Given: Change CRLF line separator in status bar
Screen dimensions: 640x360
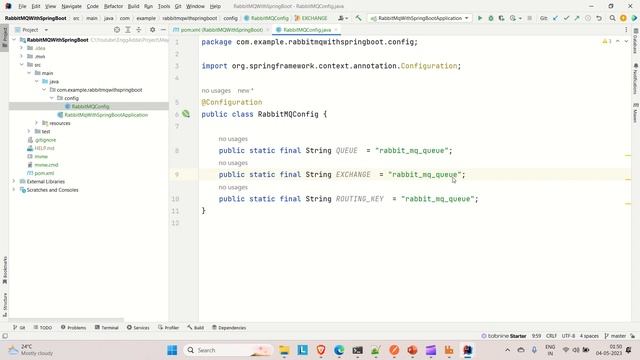Looking at the screenshot, I should pyautogui.click(x=551, y=336).
